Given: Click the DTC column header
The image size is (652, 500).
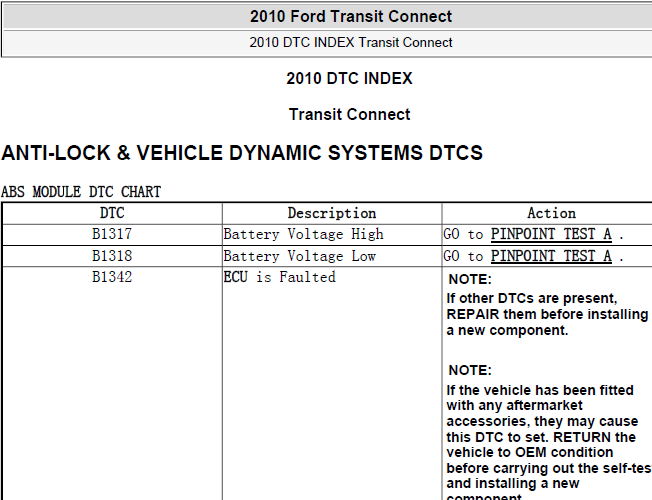Looking at the screenshot, I should coord(112,213).
